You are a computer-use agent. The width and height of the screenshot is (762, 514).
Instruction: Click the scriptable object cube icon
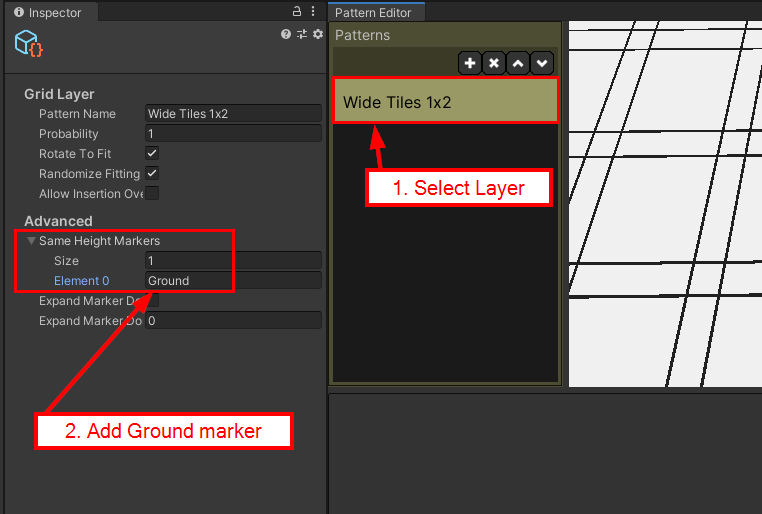pos(29,43)
